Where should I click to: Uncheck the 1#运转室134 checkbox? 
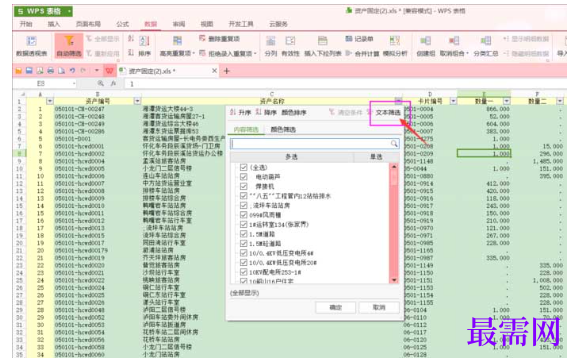[243, 224]
